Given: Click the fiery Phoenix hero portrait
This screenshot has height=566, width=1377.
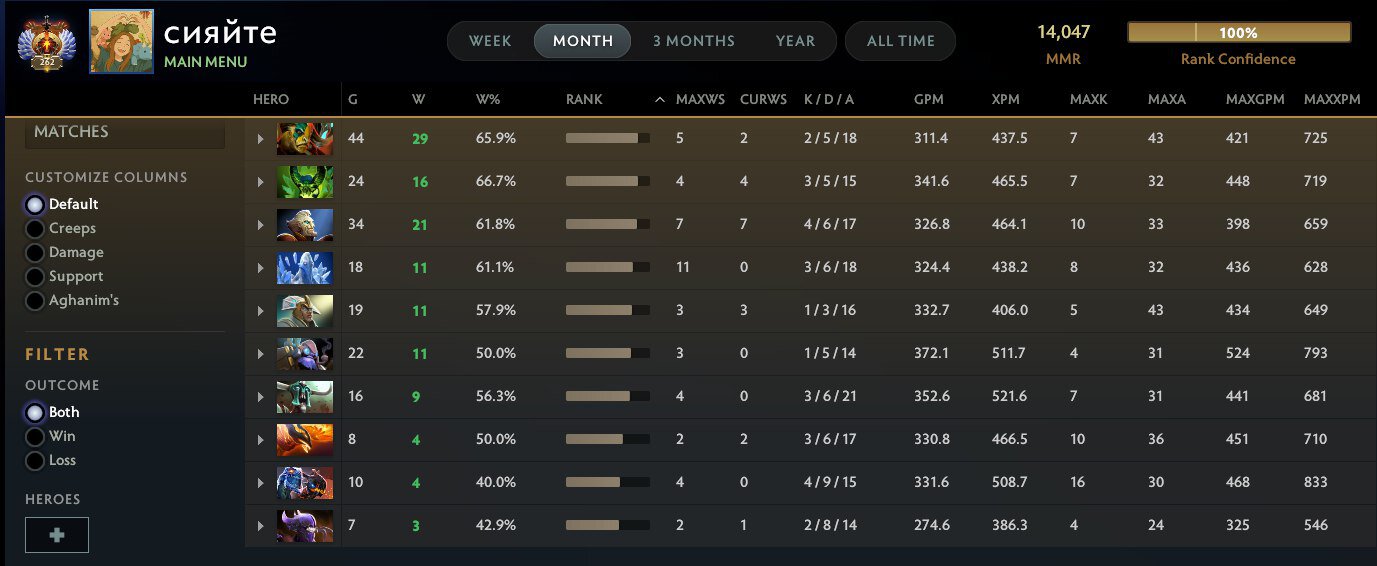Looking at the screenshot, I should pyautogui.click(x=305, y=440).
